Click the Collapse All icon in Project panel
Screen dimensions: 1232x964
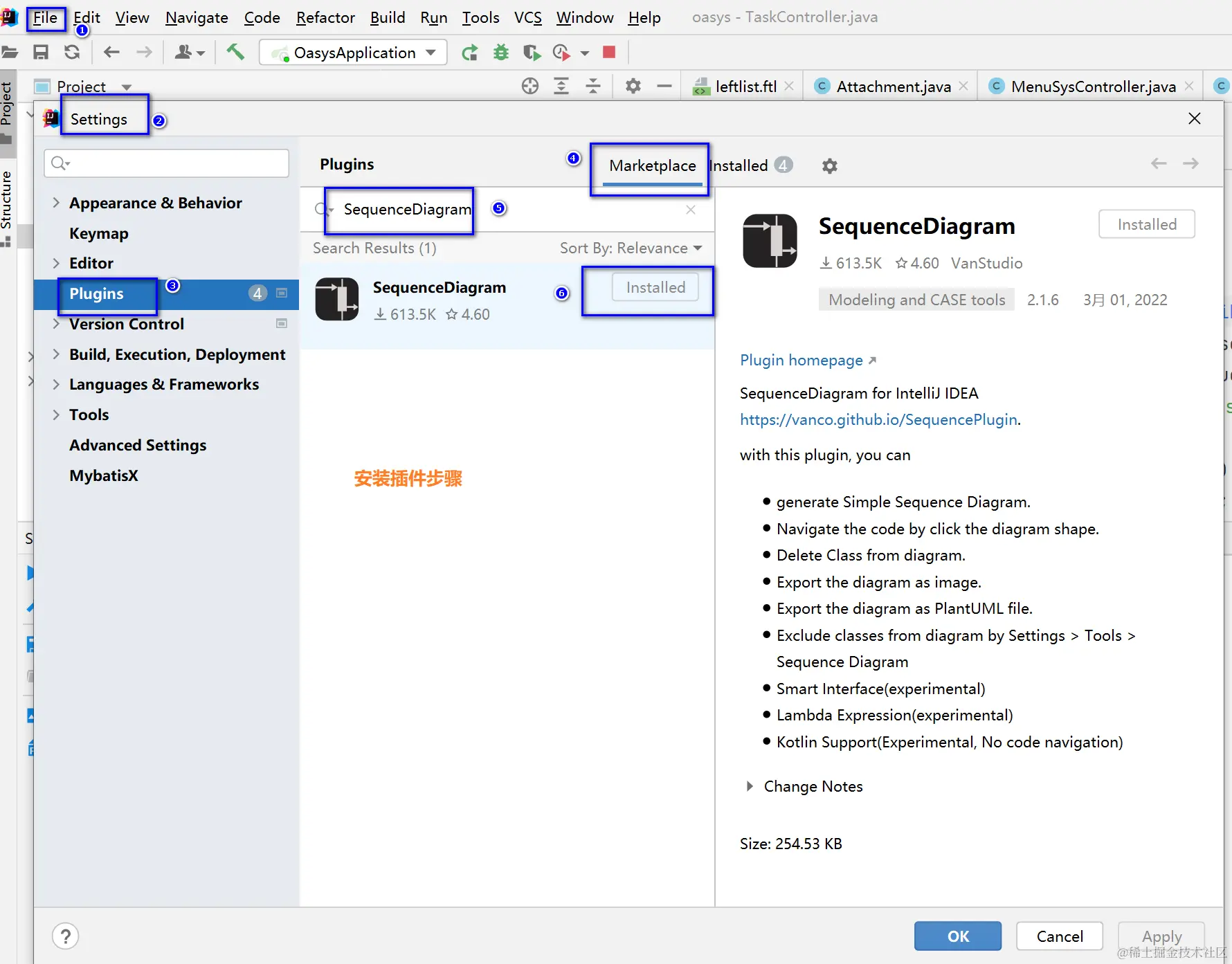click(593, 86)
